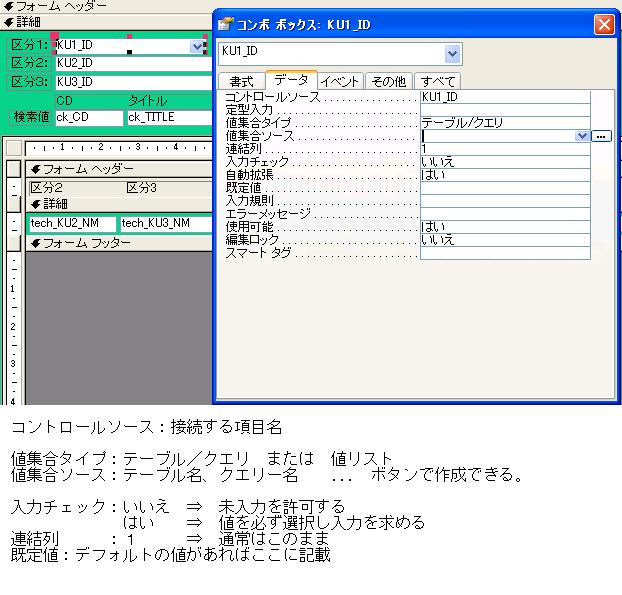This screenshot has width=622, height=595.
Task: Click the 入力チェック value field
Action: pos(504,161)
